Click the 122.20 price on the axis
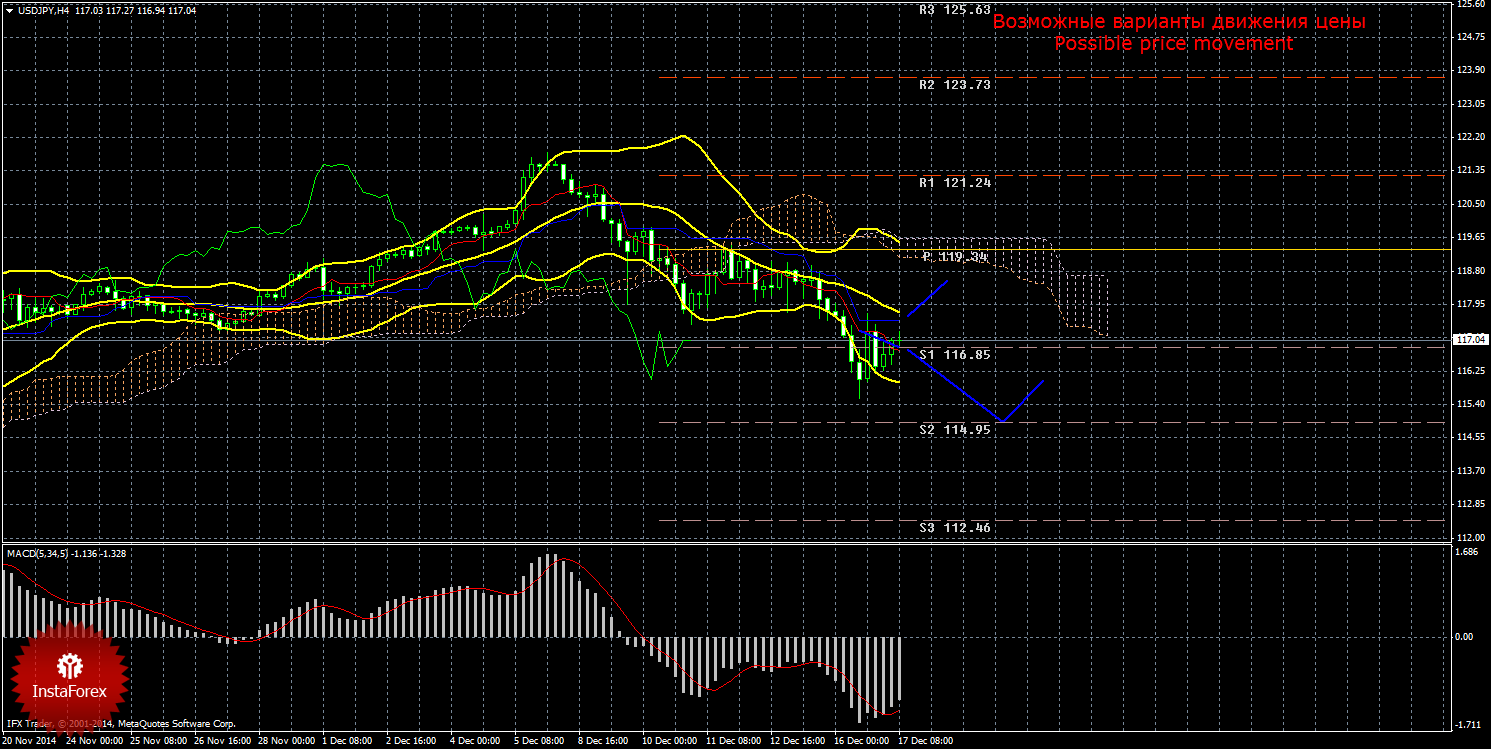 pyautogui.click(x=1469, y=137)
